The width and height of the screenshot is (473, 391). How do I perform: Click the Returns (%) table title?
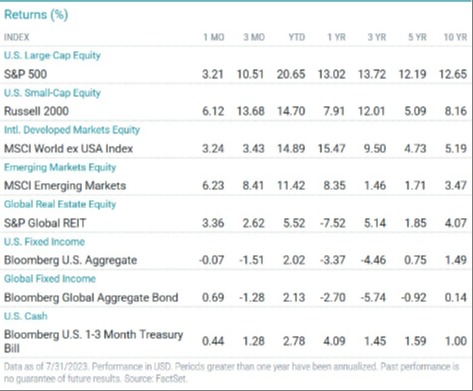pos(36,14)
